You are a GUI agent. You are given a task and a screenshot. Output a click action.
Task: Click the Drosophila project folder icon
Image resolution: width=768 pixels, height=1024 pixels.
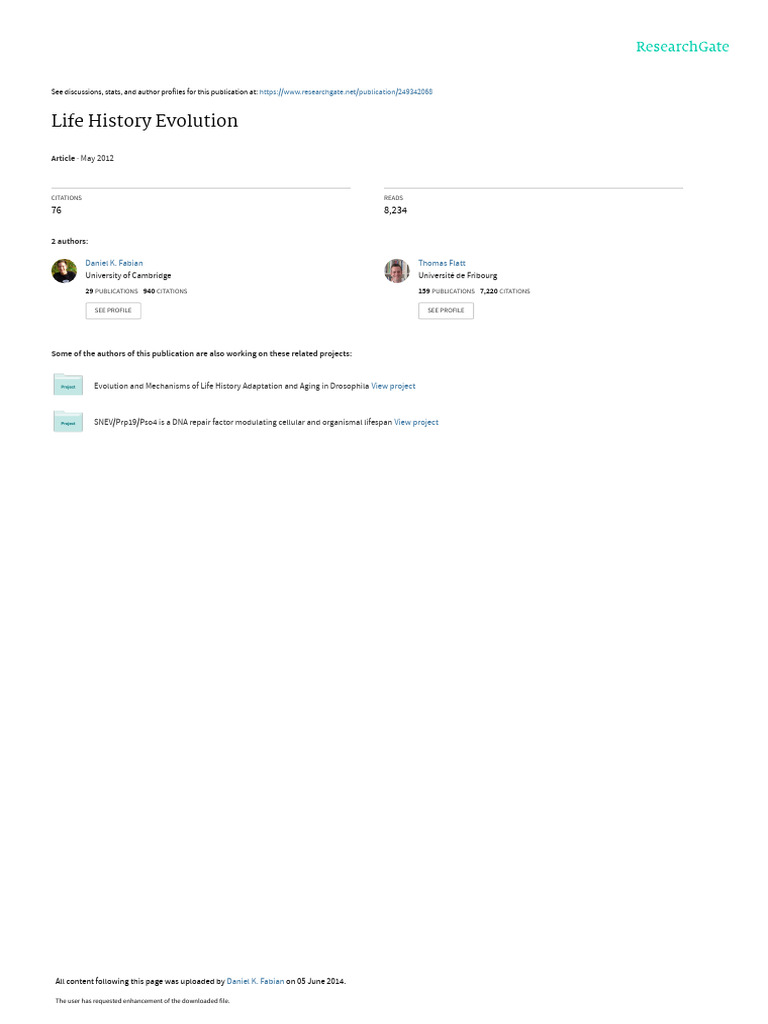coord(68,385)
